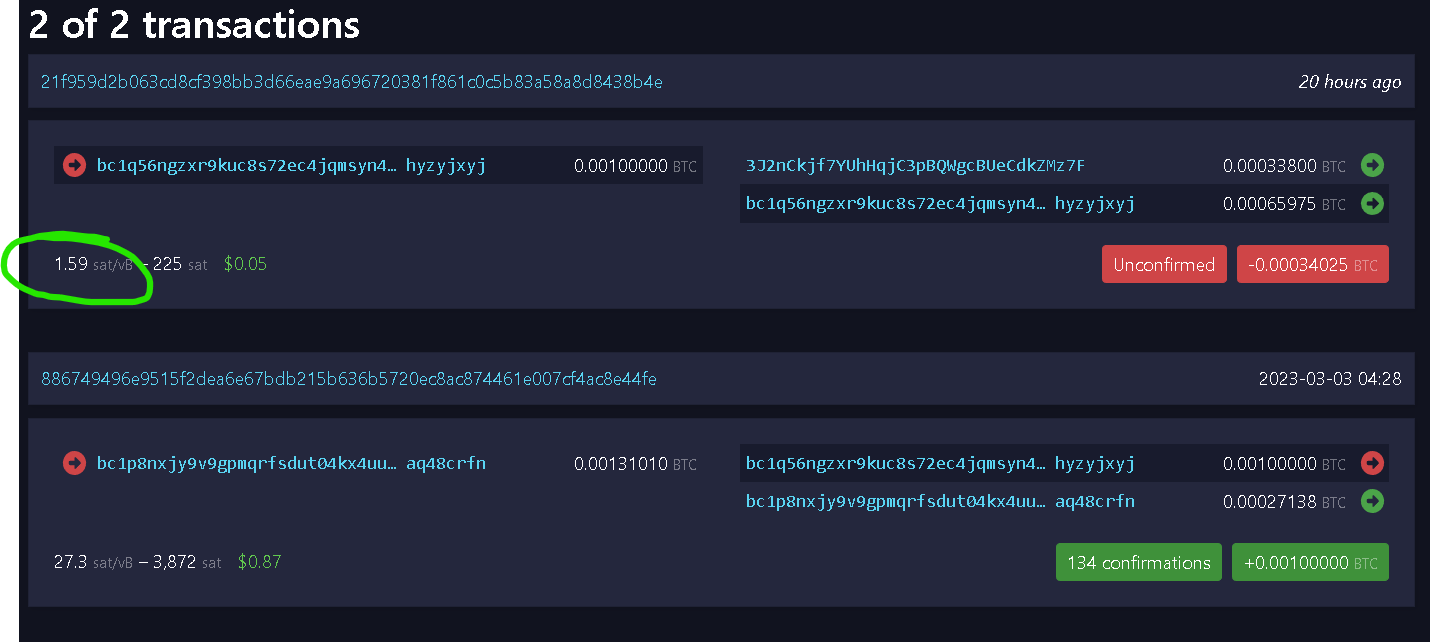Click the green +0.00100000 BTC balance badge

coord(1310,562)
